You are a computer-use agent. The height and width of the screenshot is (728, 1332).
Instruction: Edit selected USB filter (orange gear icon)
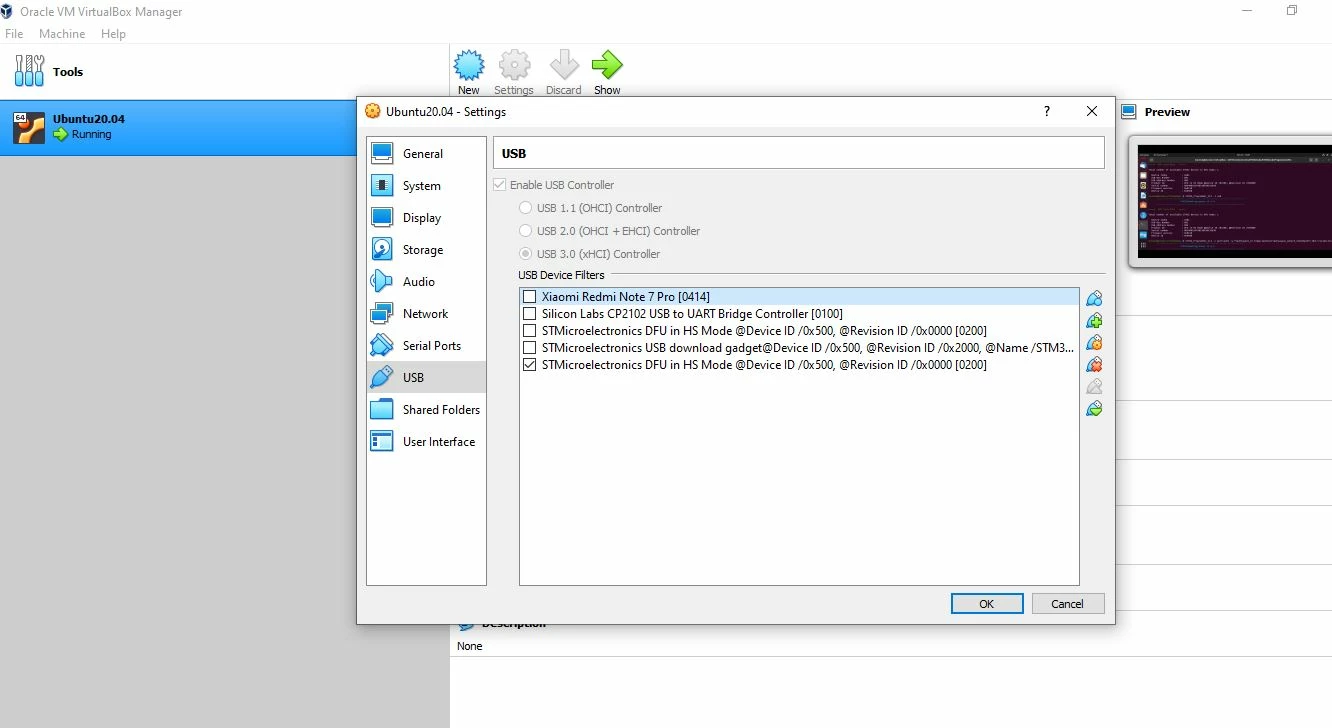click(x=1094, y=342)
